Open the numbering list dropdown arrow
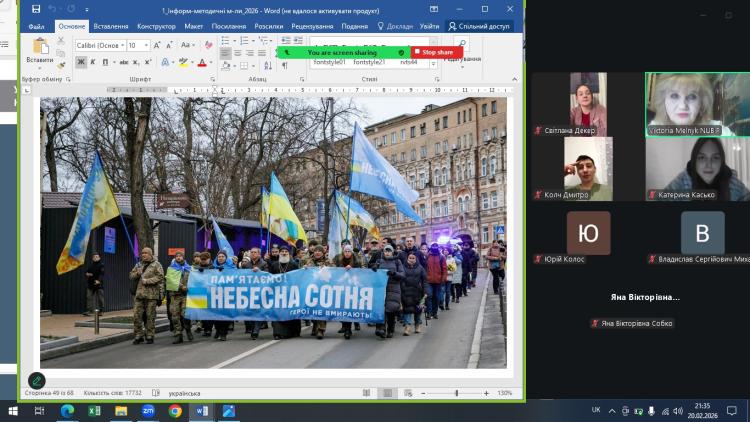 (x=253, y=41)
